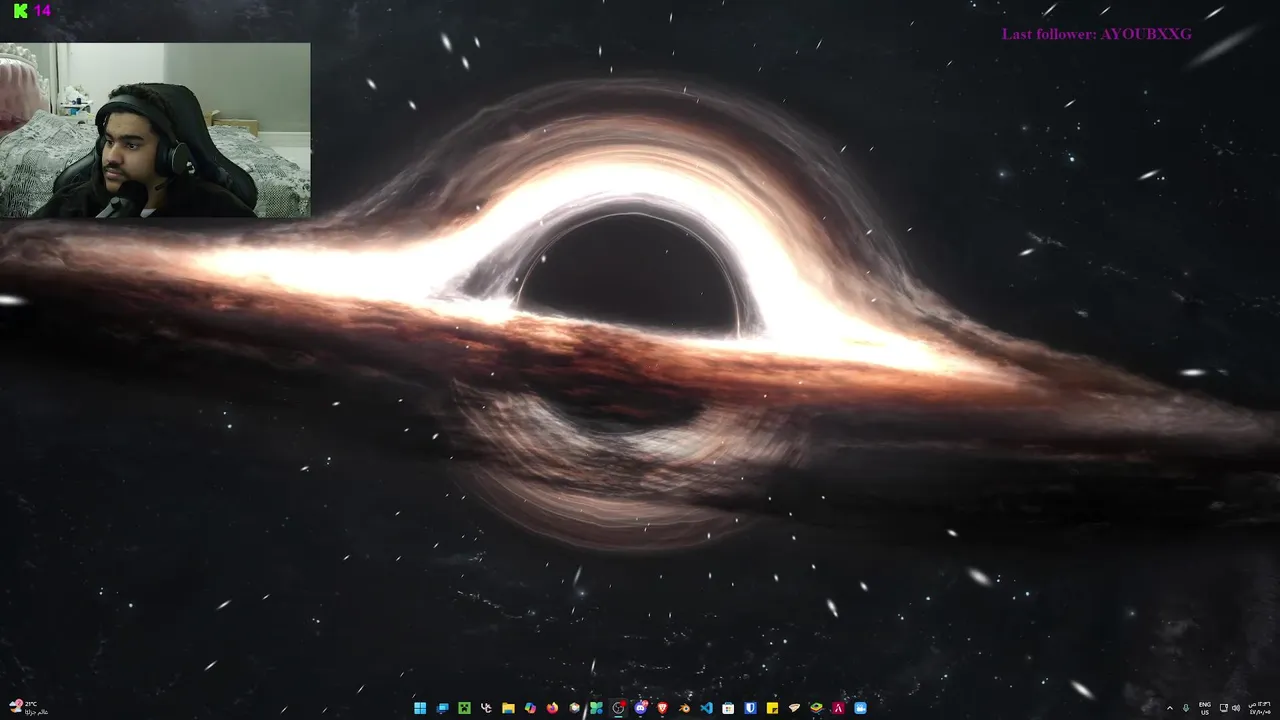Click the viewer count 14
The width and height of the screenshot is (1280, 720).
coord(42,11)
